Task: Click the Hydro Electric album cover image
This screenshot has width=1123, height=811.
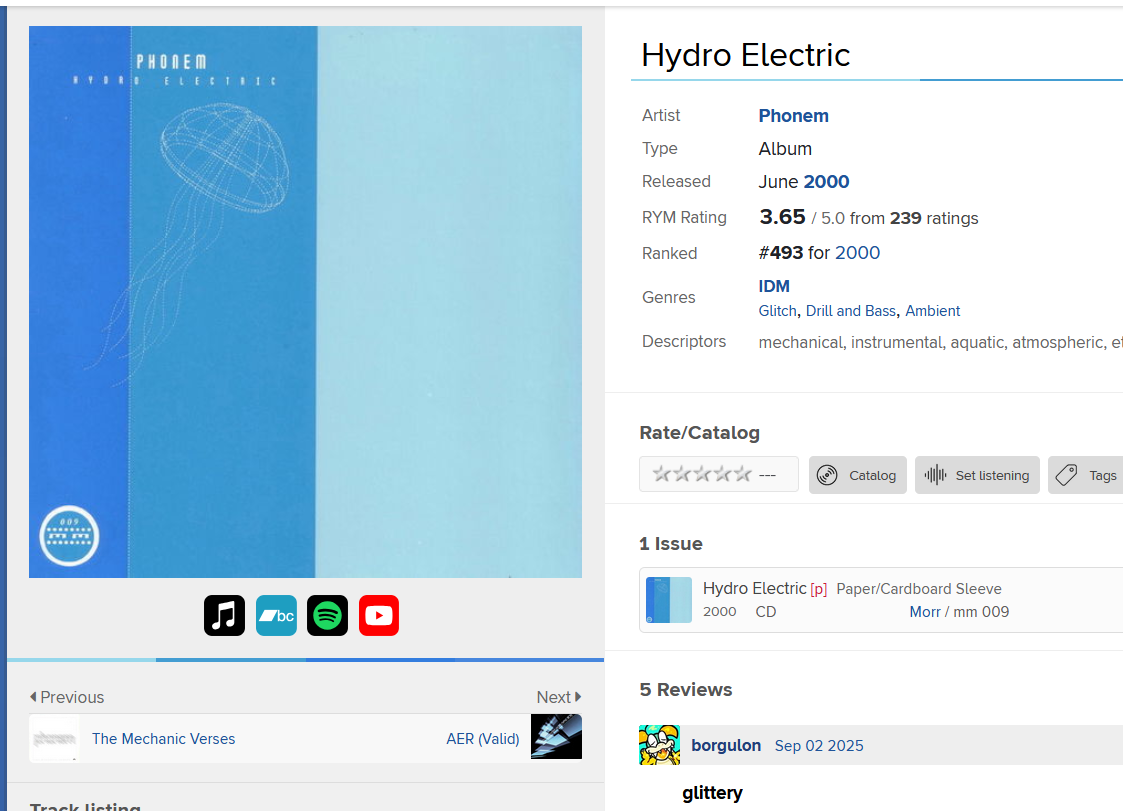Action: 305,302
